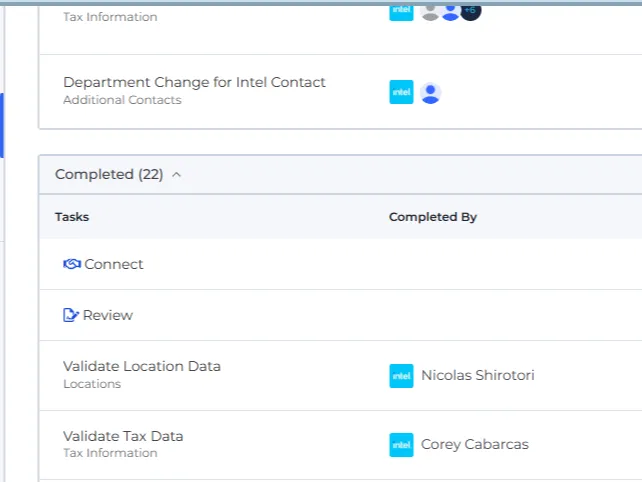Open the Review task row
The height and width of the screenshot is (482, 642).
point(341,315)
